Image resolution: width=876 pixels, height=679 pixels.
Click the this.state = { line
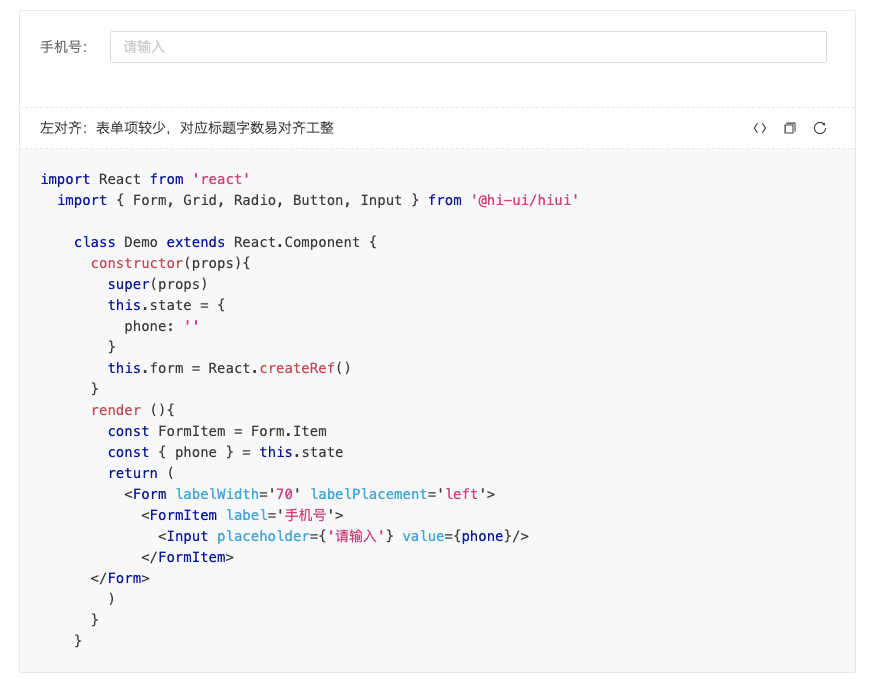click(x=166, y=305)
